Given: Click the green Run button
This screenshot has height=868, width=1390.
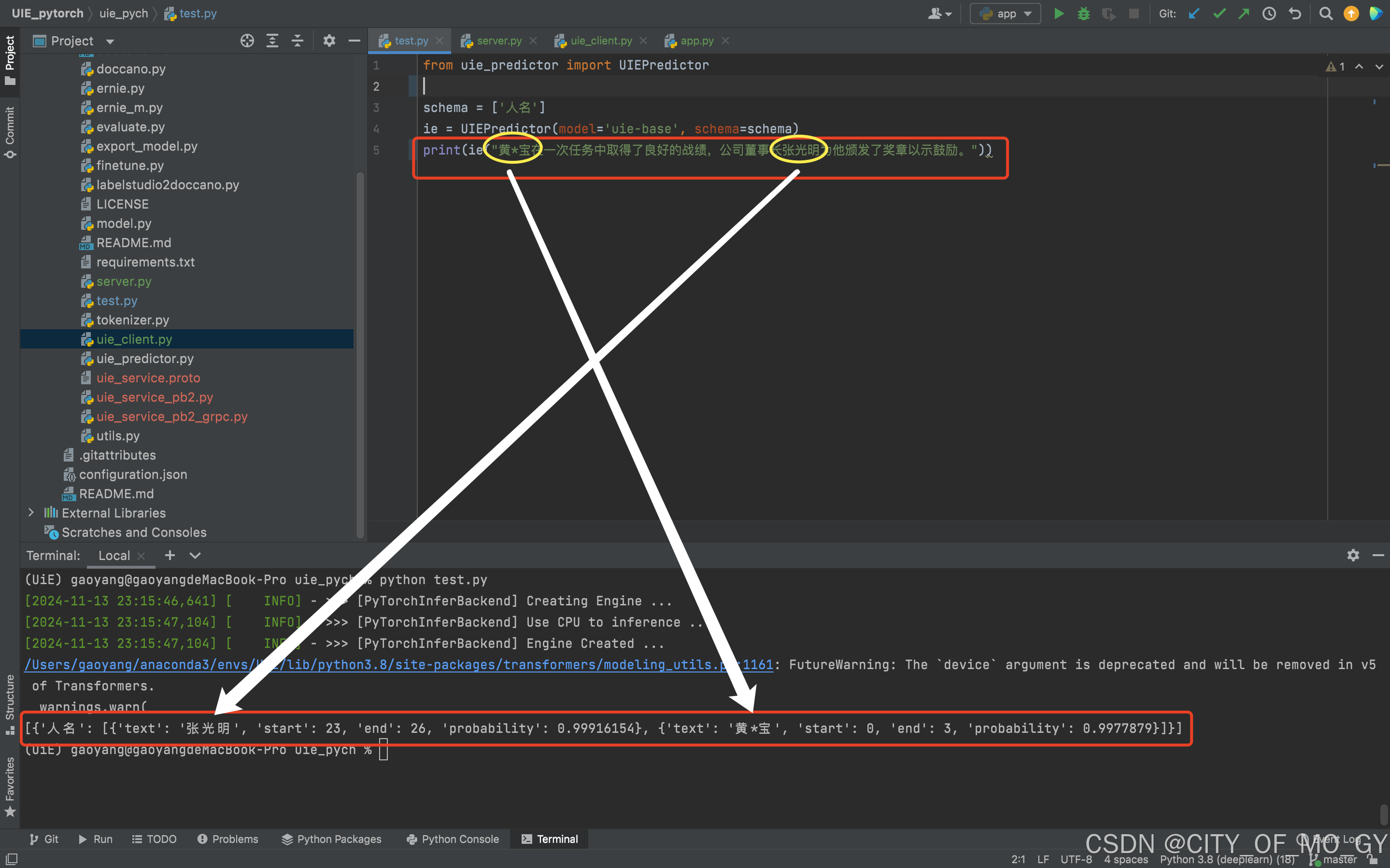Looking at the screenshot, I should point(1059,13).
